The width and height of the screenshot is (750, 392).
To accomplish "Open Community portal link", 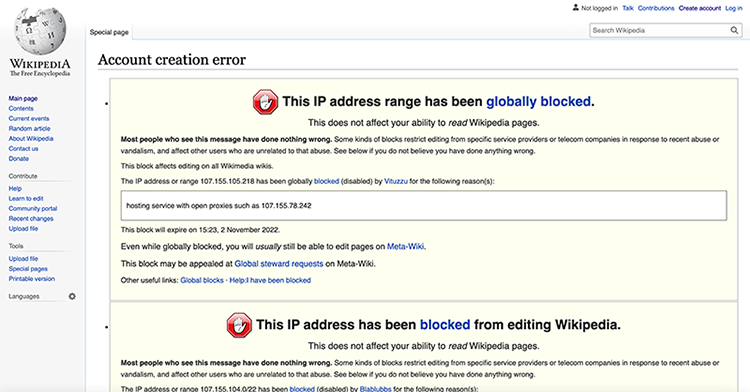I will 33,208.
